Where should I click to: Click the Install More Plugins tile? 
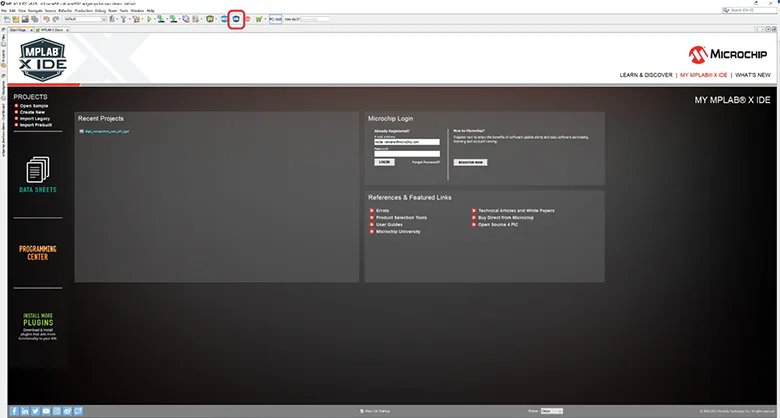coord(38,326)
